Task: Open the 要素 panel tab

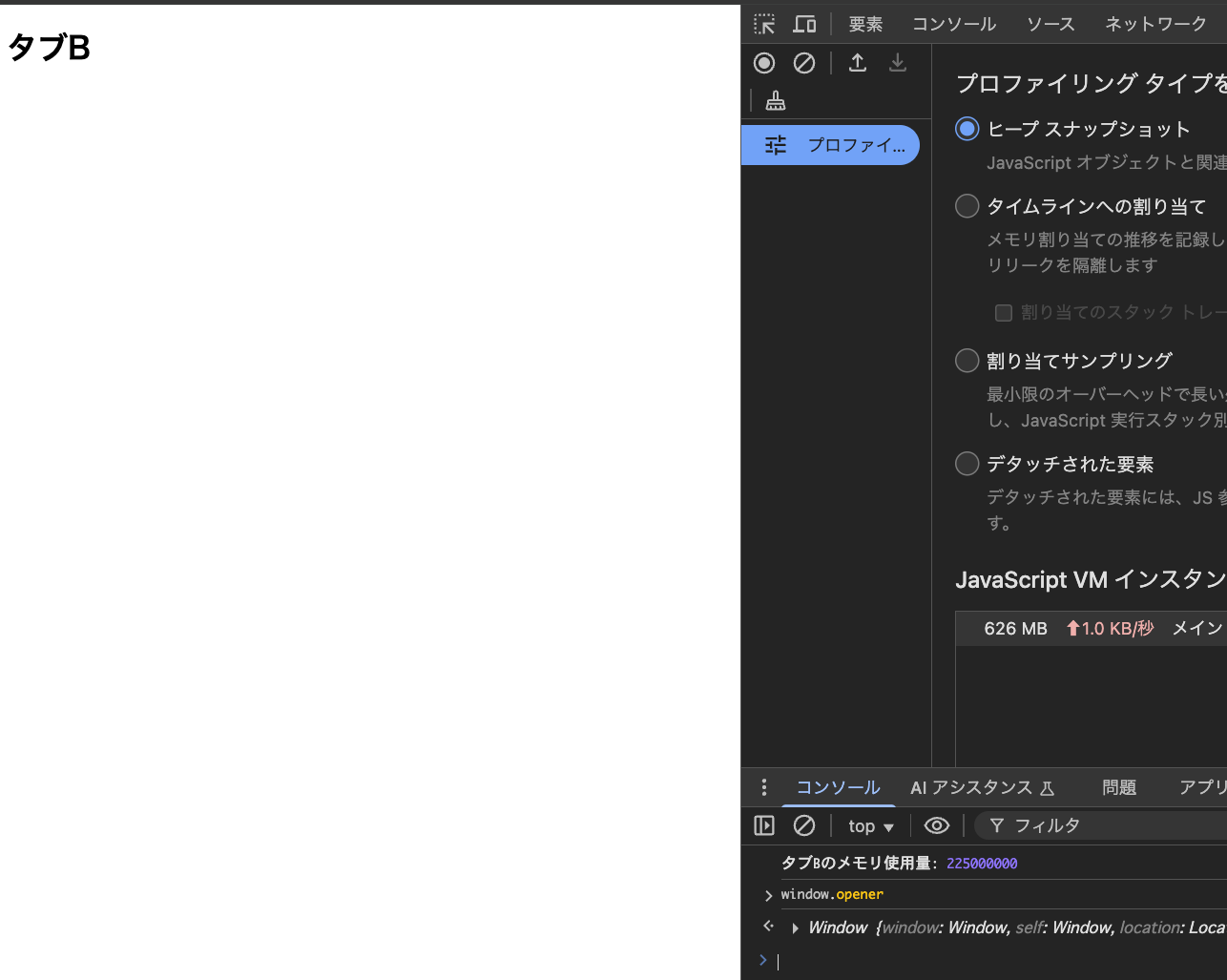Action: pyautogui.click(x=865, y=24)
